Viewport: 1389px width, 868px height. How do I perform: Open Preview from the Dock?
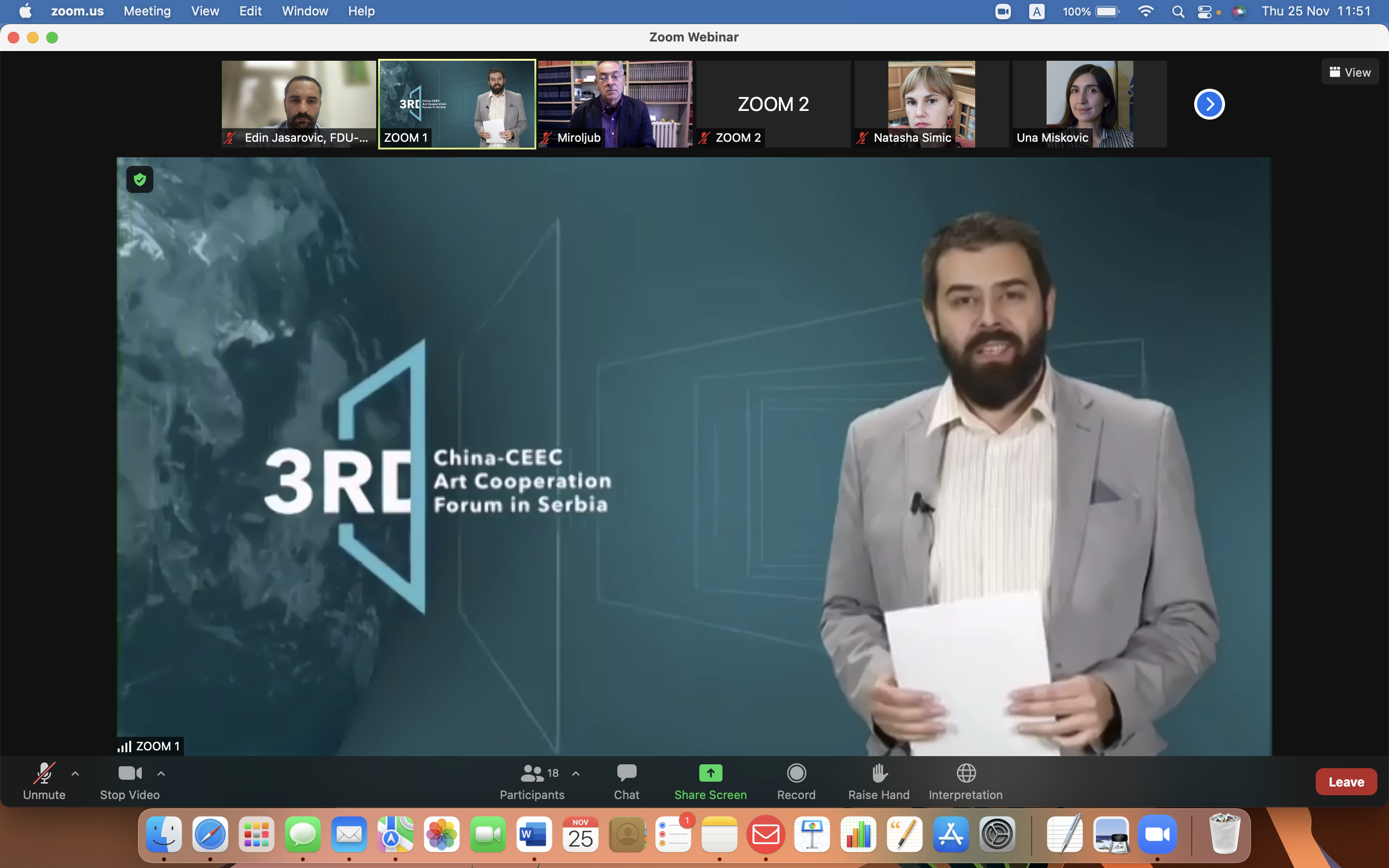click(1111, 834)
